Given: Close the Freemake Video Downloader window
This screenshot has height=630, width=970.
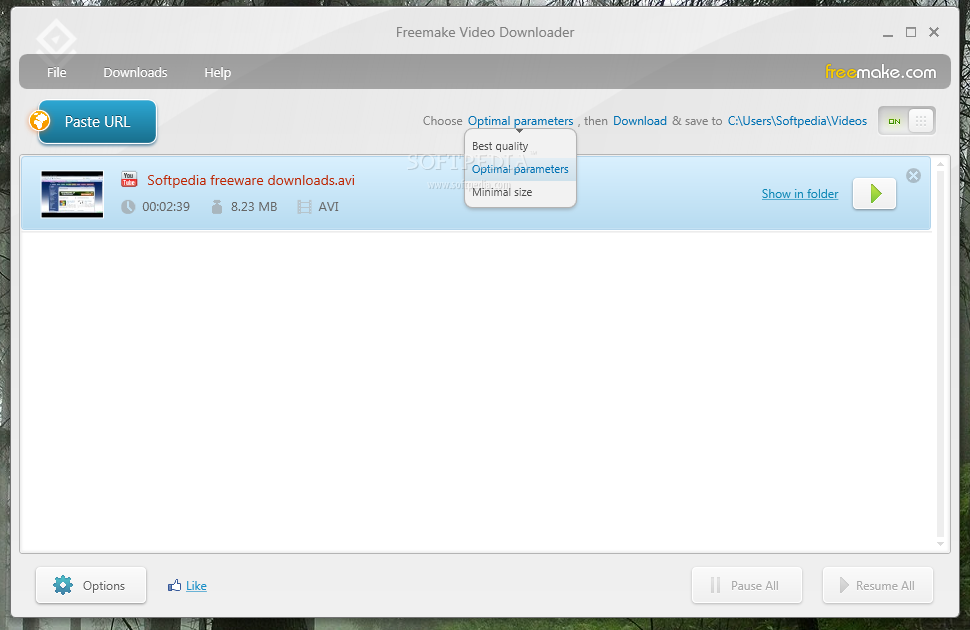Looking at the screenshot, I should (934, 32).
